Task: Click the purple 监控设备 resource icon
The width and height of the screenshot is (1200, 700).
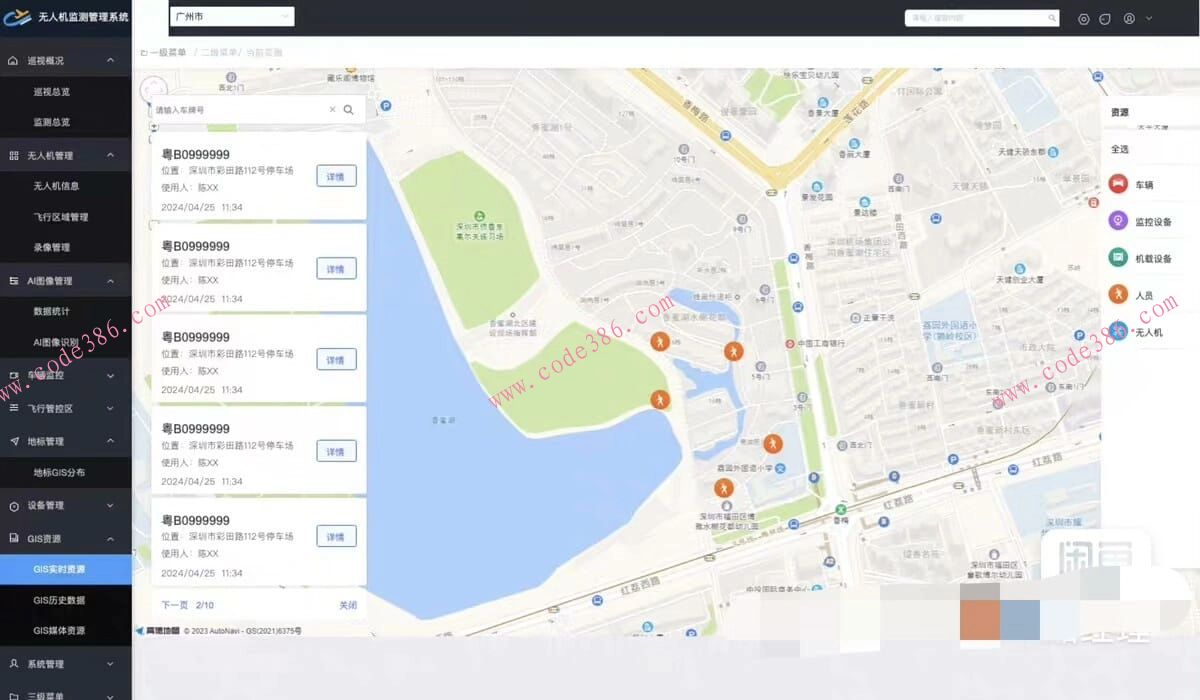Action: (x=1118, y=221)
